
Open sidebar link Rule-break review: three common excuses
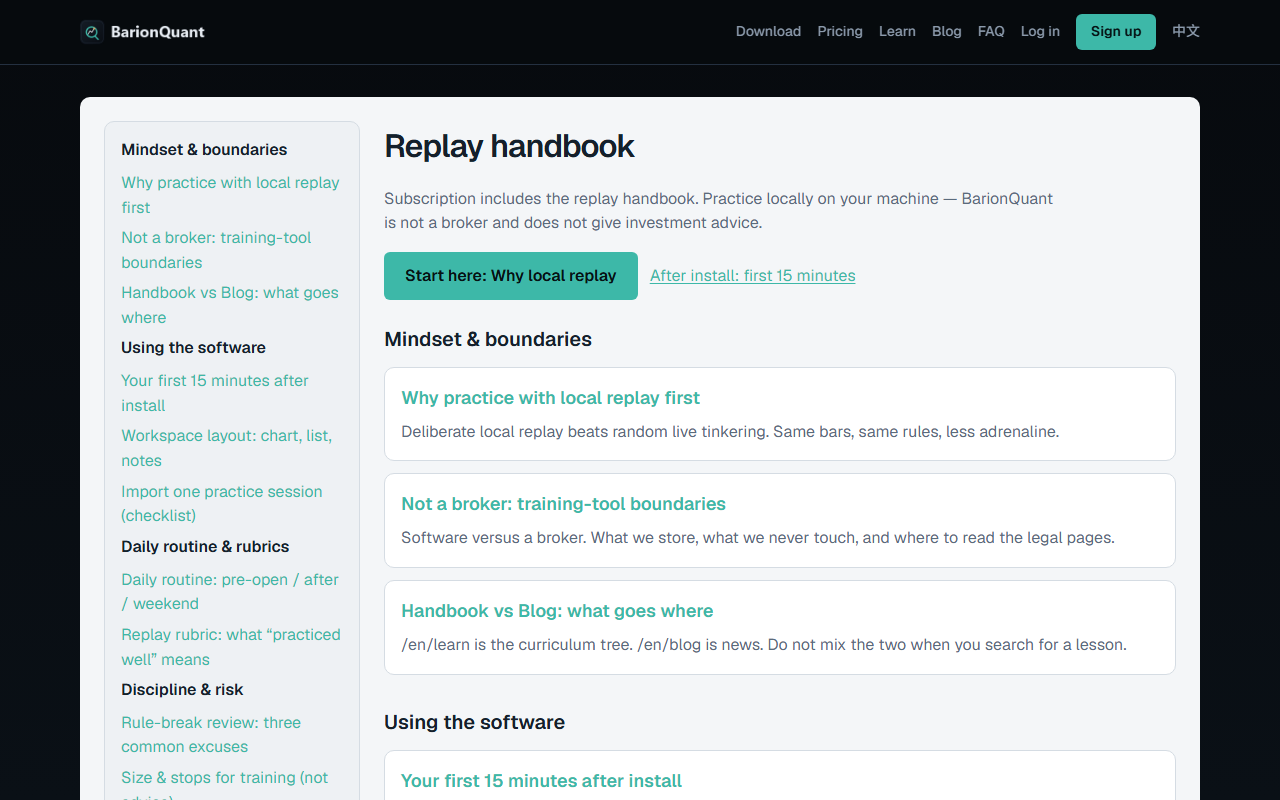tap(211, 734)
